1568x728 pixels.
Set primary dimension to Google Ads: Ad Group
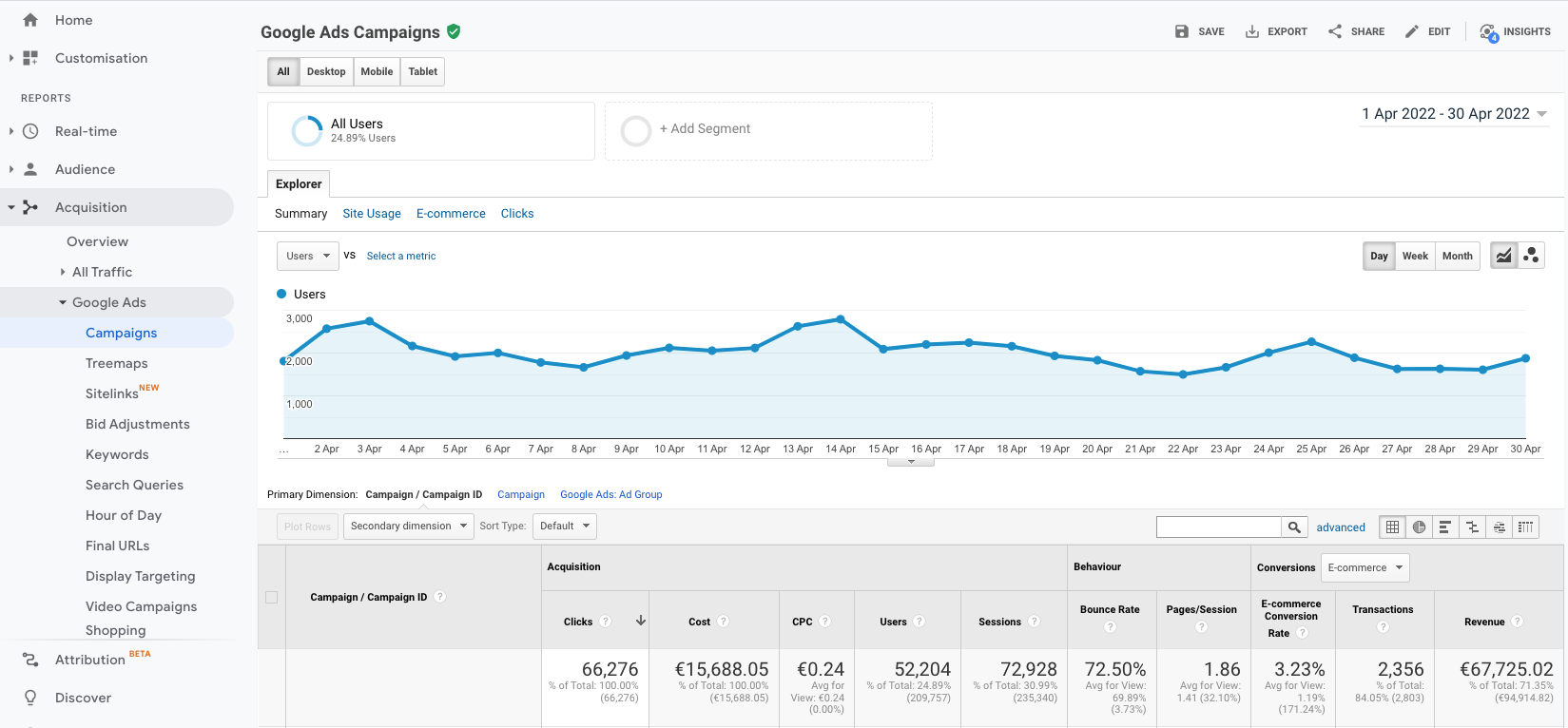611,494
